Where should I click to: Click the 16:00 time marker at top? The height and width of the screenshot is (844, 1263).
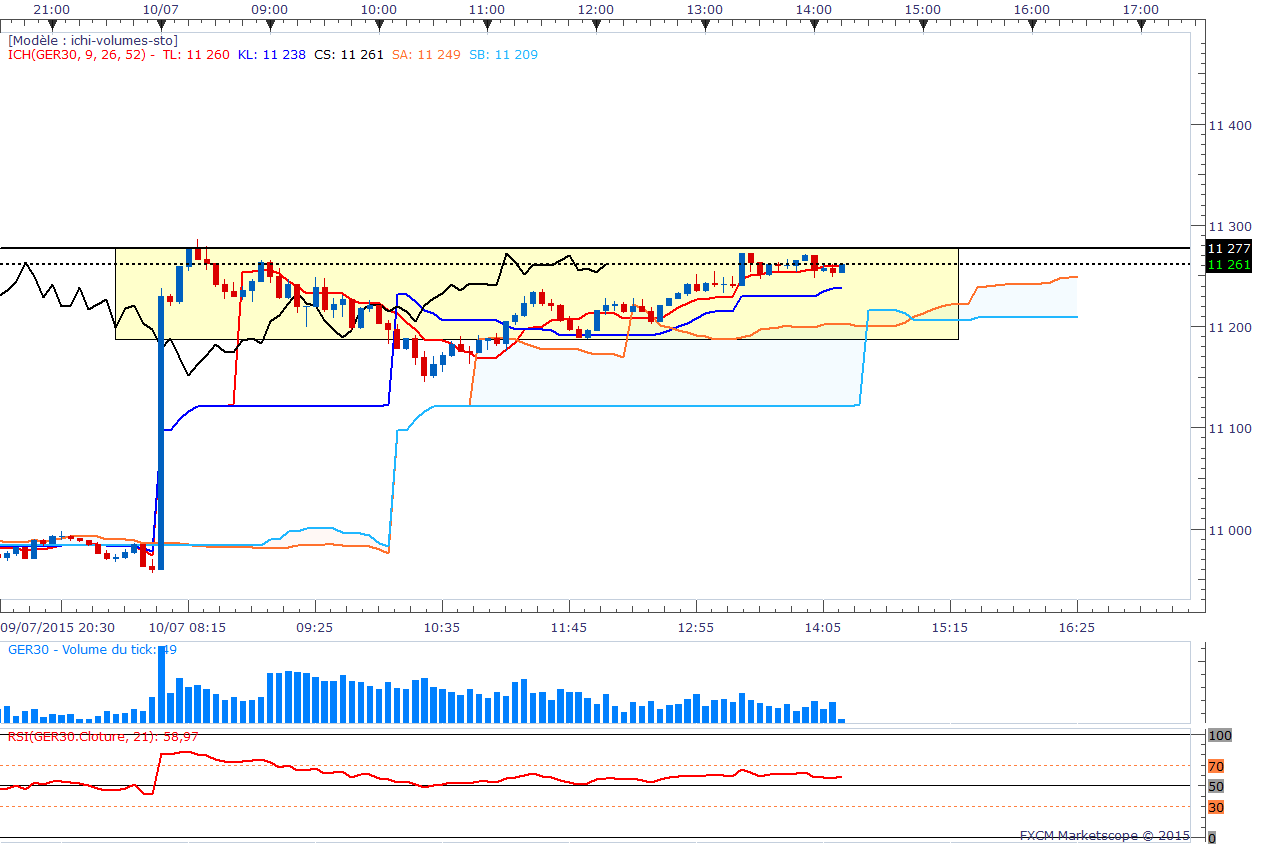point(1032,9)
